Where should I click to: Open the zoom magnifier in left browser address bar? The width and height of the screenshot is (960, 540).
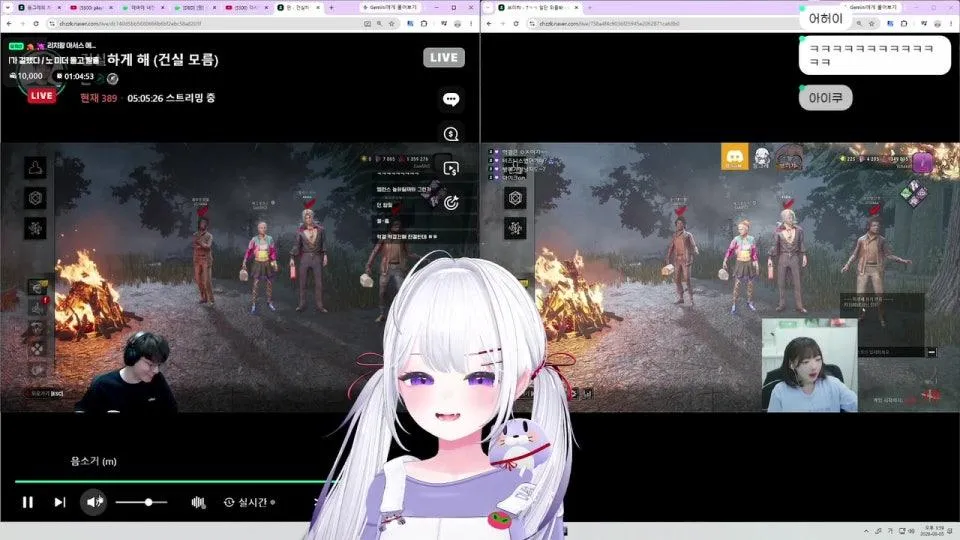[x=380, y=23]
